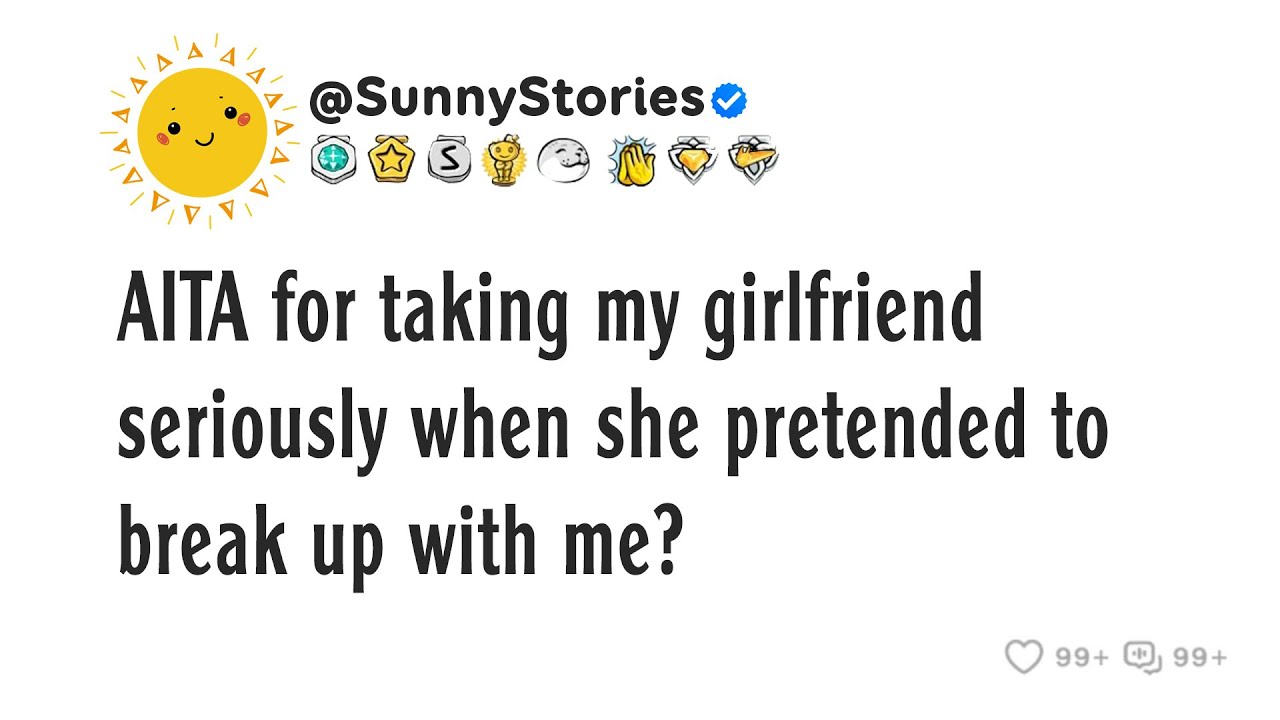Image resolution: width=1280 pixels, height=720 pixels.
Task: Click the clapping hands award icon
Action: [633, 160]
